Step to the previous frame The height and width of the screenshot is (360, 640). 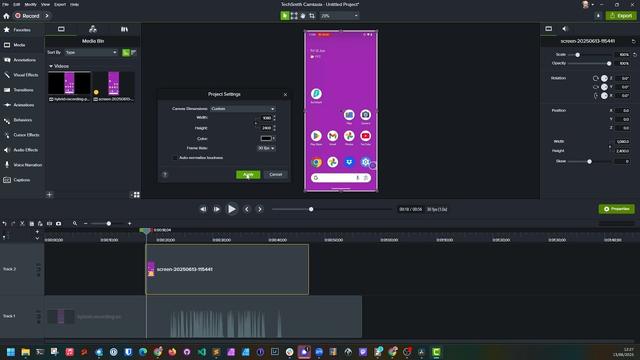[x=203, y=209]
